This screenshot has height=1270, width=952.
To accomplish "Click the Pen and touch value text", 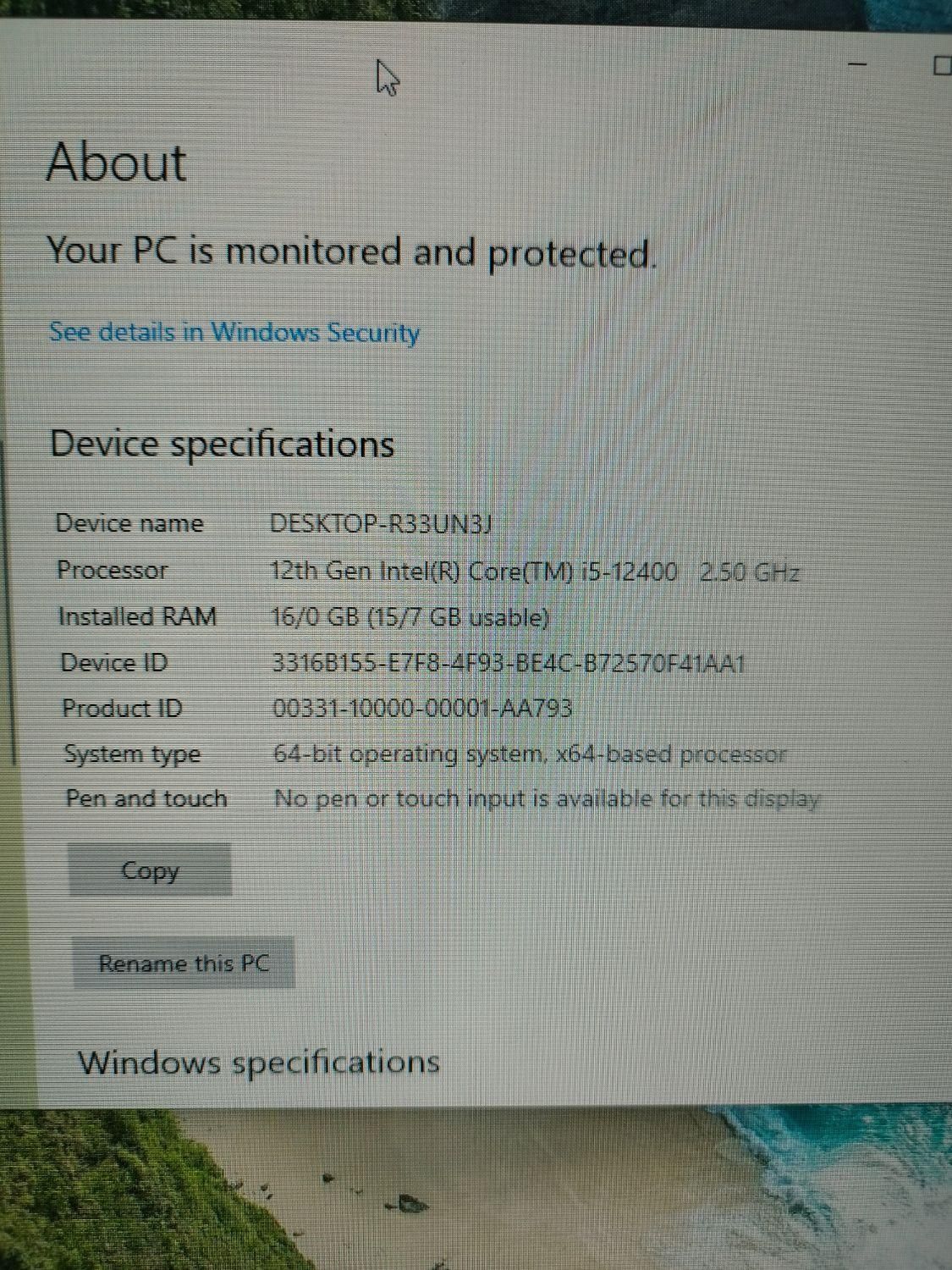I will (x=548, y=798).
